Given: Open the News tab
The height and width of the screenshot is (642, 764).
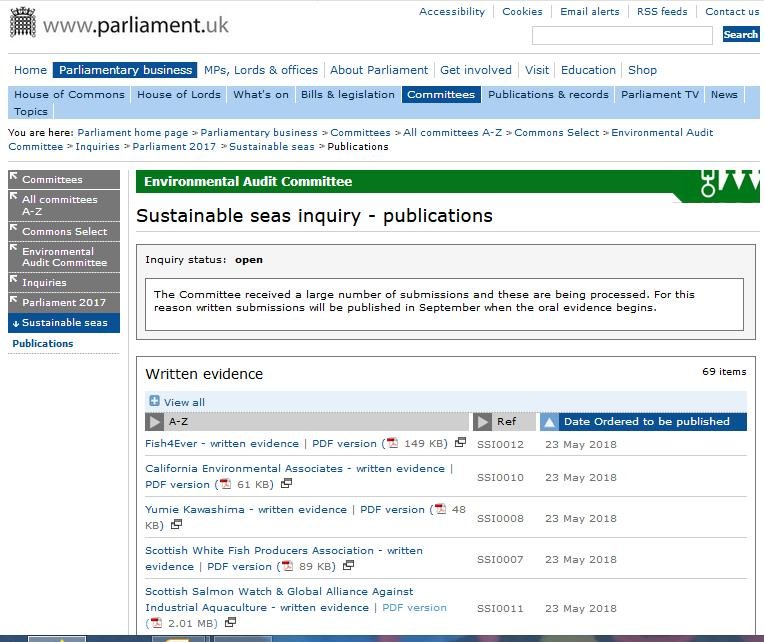Looking at the screenshot, I should tap(724, 94).
